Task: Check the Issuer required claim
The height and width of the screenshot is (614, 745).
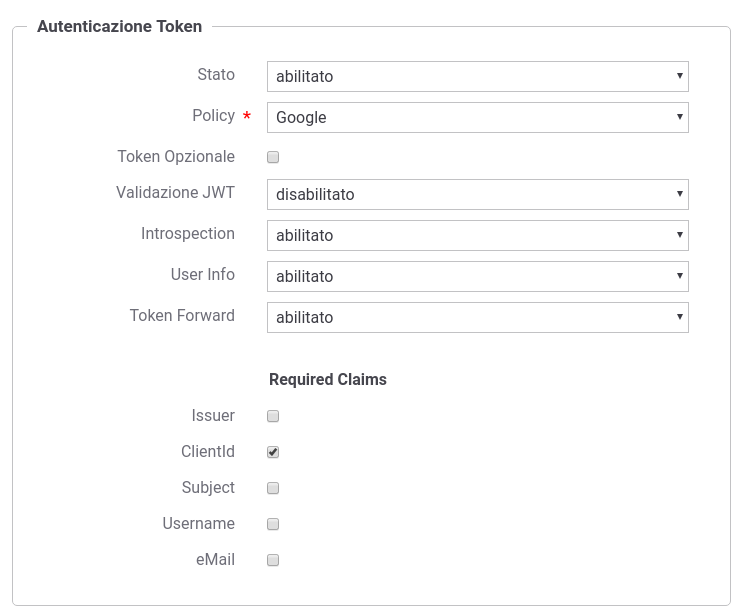Action: click(273, 416)
